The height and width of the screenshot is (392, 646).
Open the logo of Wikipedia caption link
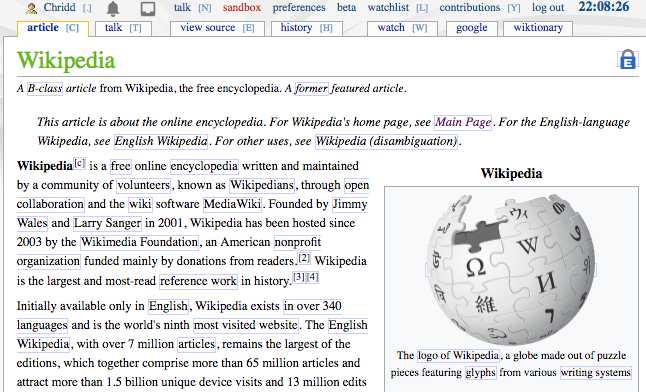(x=459, y=355)
